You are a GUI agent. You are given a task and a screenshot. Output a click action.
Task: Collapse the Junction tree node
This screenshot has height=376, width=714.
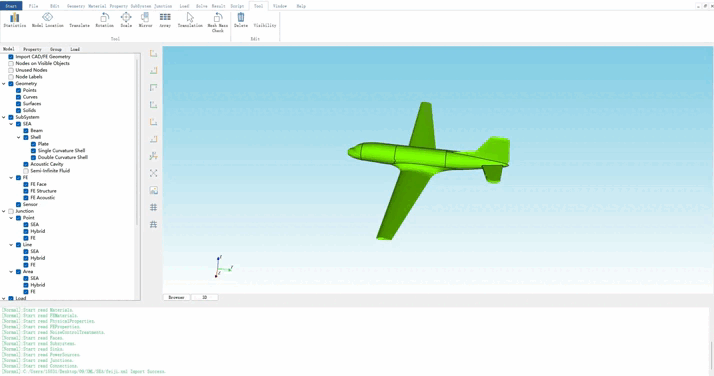[x=4, y=211]
